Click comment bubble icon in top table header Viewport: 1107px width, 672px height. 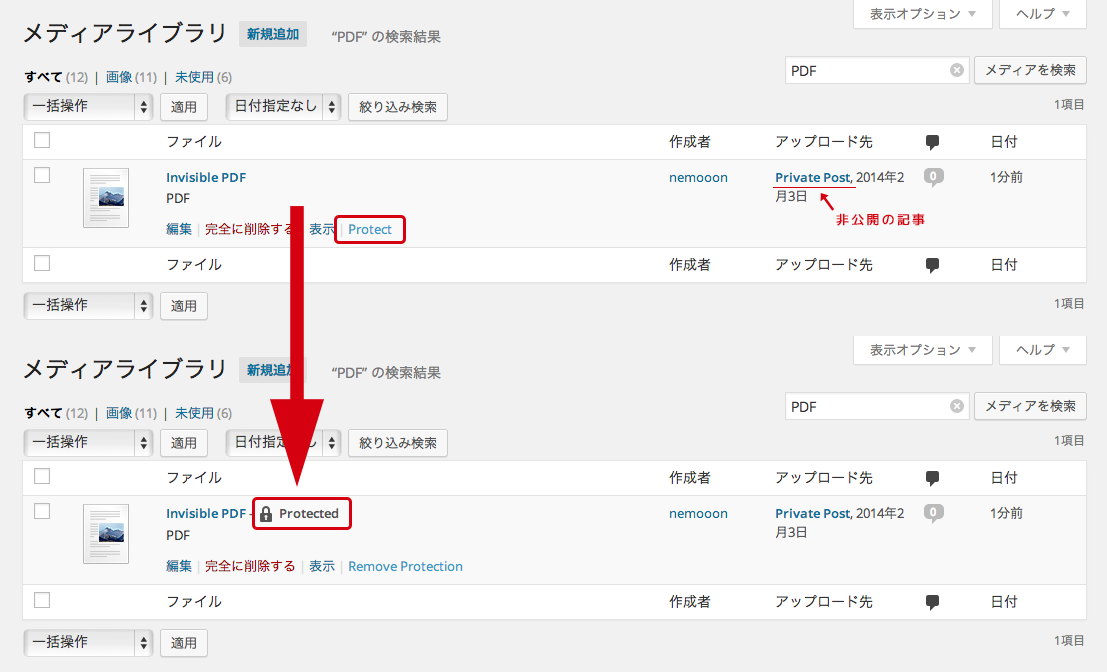[932, 142]
